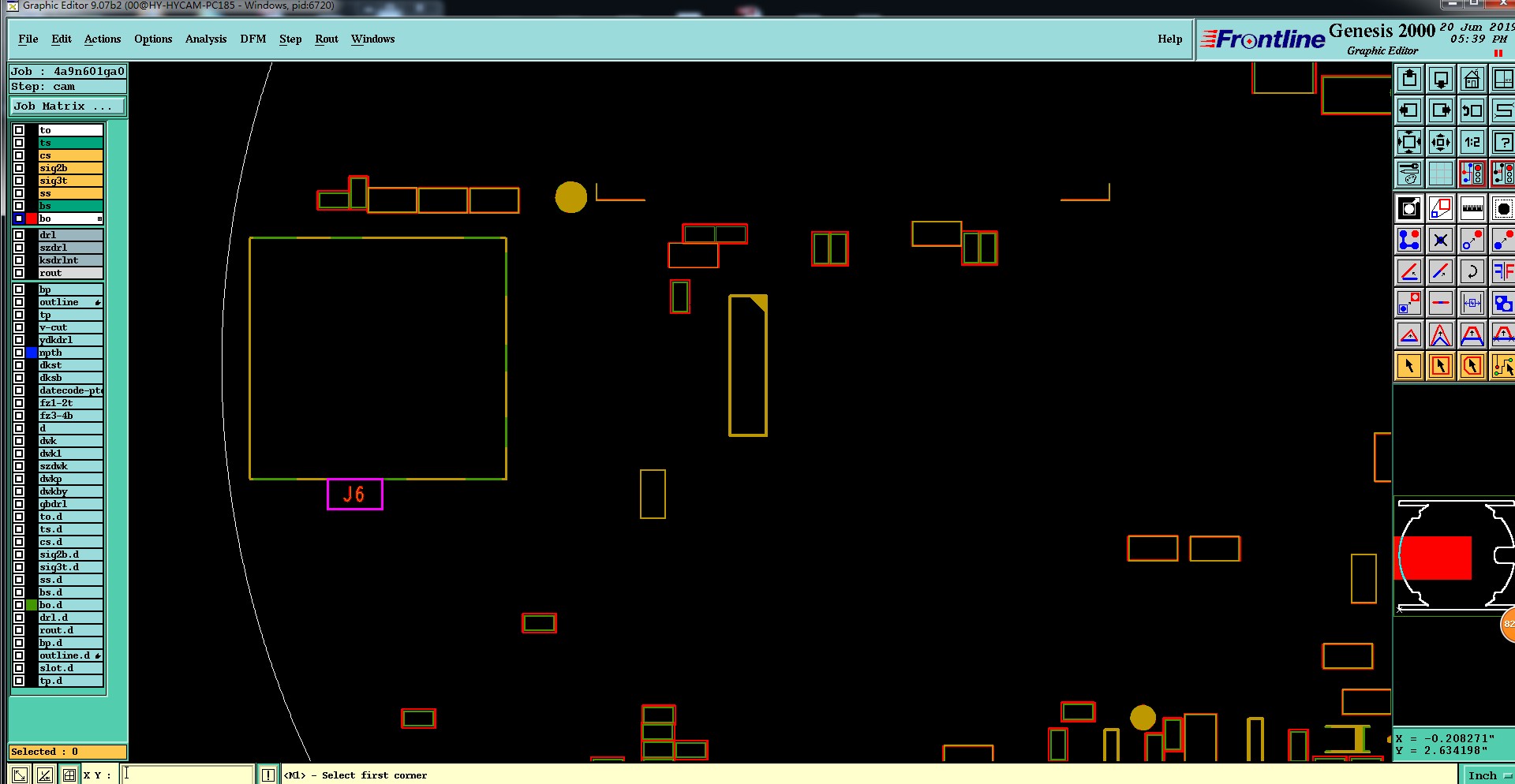
Task: Click the diagonal-arrow snap icon in bottom bar
Action: click(20, 775)
